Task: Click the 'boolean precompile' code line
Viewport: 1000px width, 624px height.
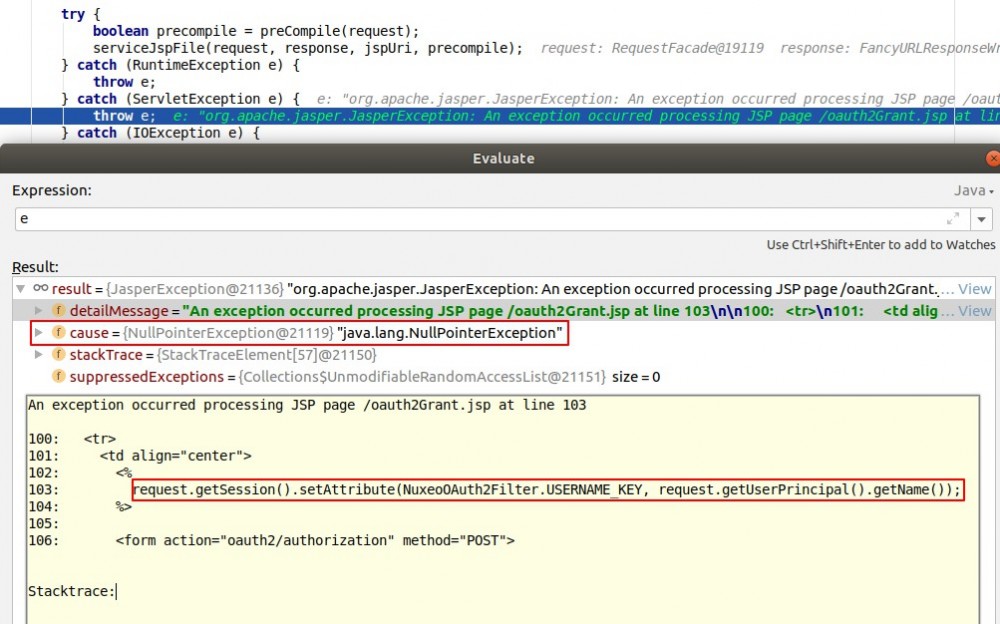Action: 256,31
